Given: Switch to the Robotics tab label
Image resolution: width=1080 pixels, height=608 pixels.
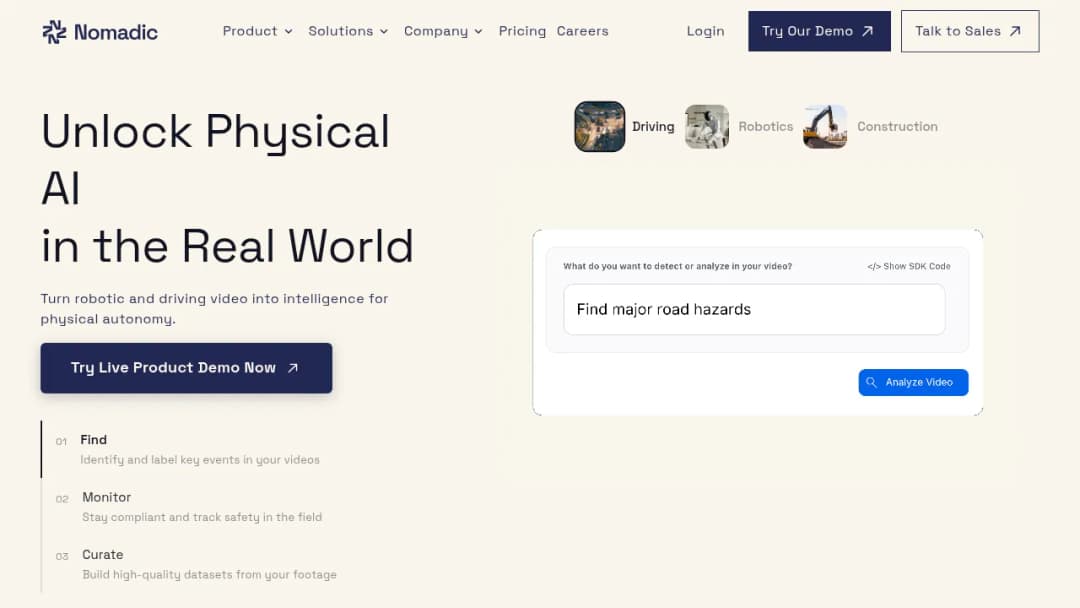Looking at the screenshot, I should coord(765,127).
